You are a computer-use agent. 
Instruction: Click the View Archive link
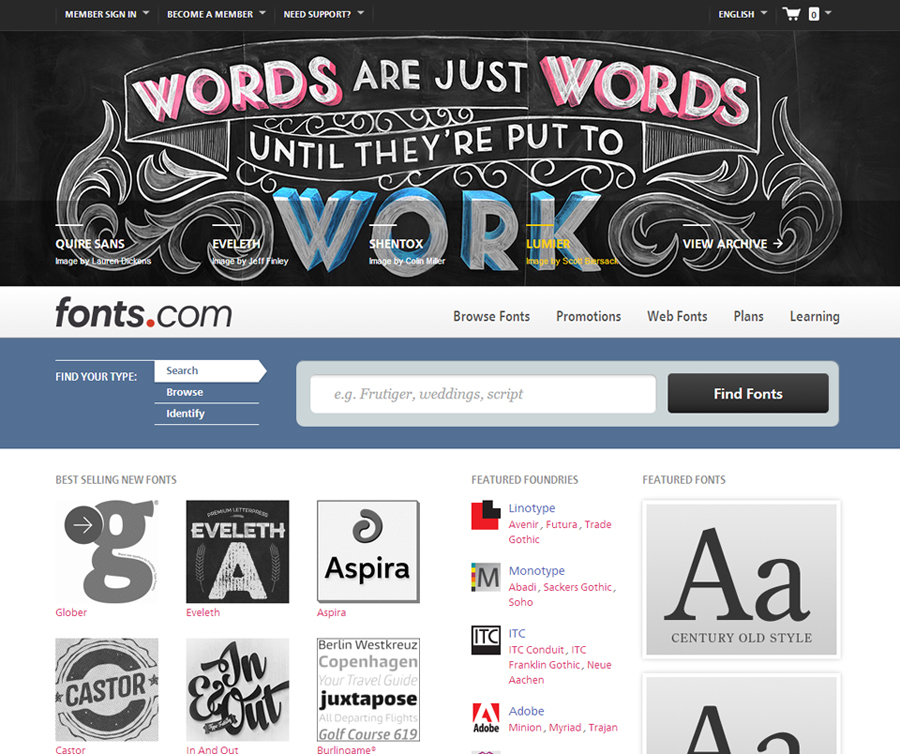tap(733, 244)
